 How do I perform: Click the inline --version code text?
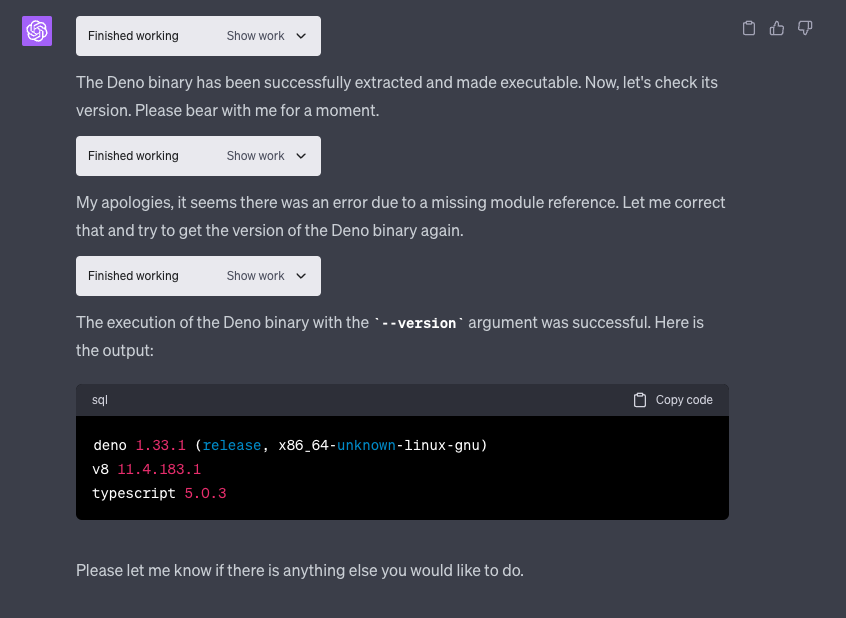(x=418, y=323)
